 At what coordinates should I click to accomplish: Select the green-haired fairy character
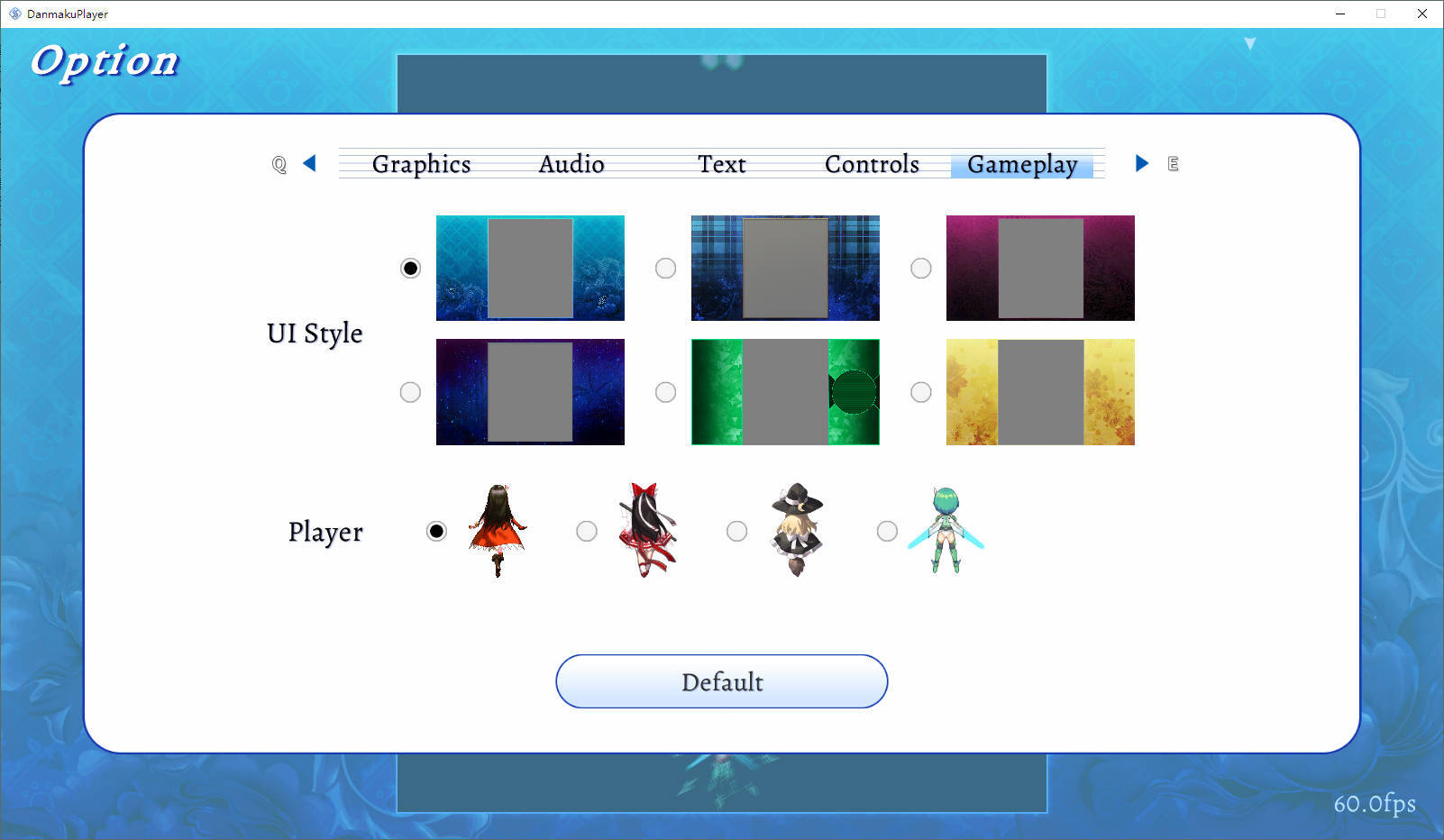pyautogui.click(x=946, y=531)
